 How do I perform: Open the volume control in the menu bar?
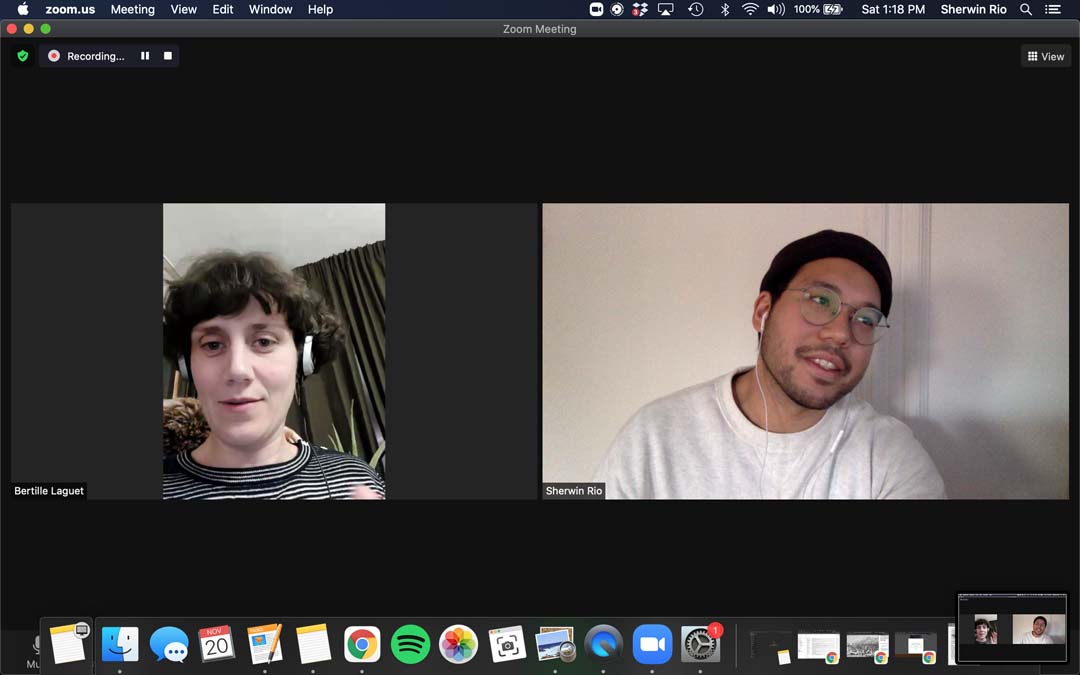click(776, 9)
